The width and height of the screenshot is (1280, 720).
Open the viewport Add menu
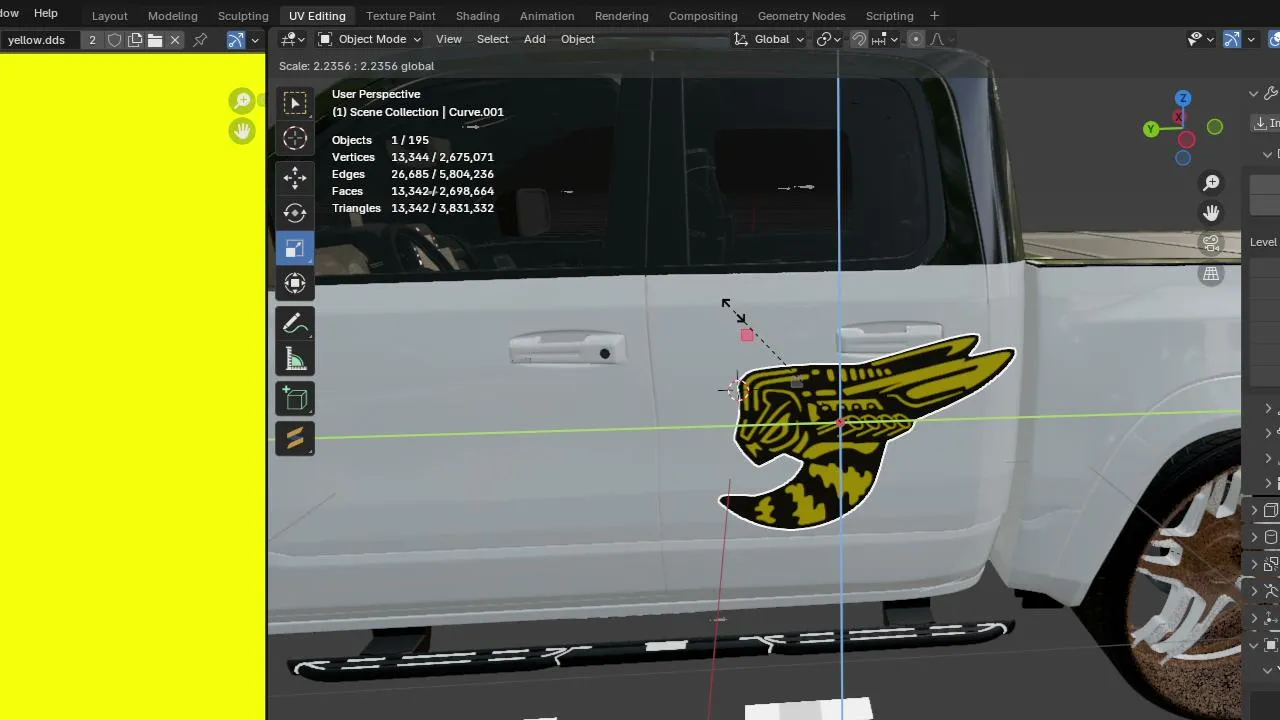535,39
